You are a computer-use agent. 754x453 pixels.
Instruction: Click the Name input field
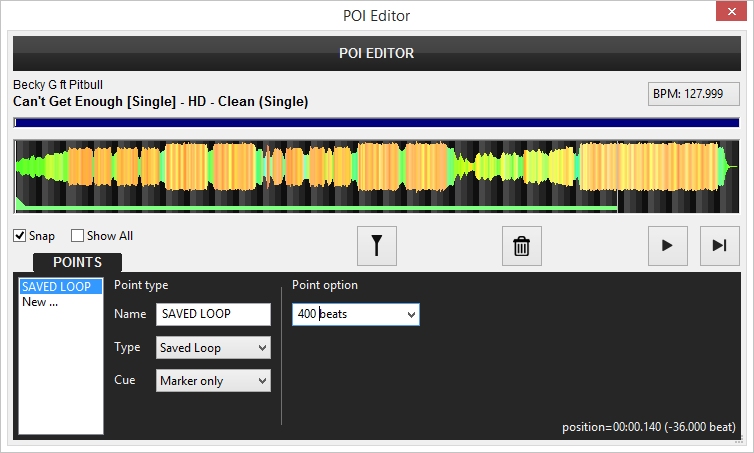click(x=214, y=314)
